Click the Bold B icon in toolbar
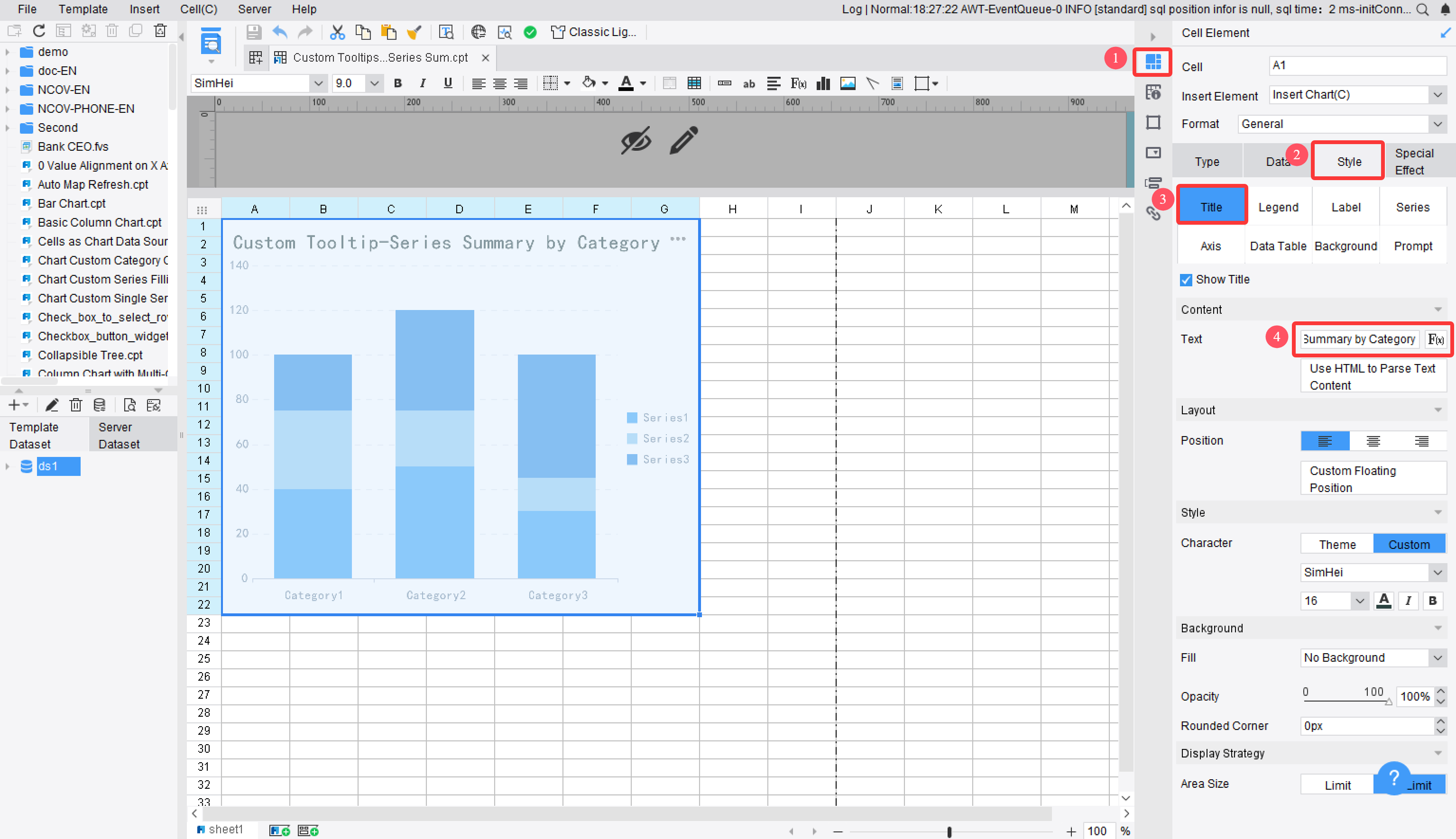Screen dimensions: 1456x839 [x=398, y=83]
